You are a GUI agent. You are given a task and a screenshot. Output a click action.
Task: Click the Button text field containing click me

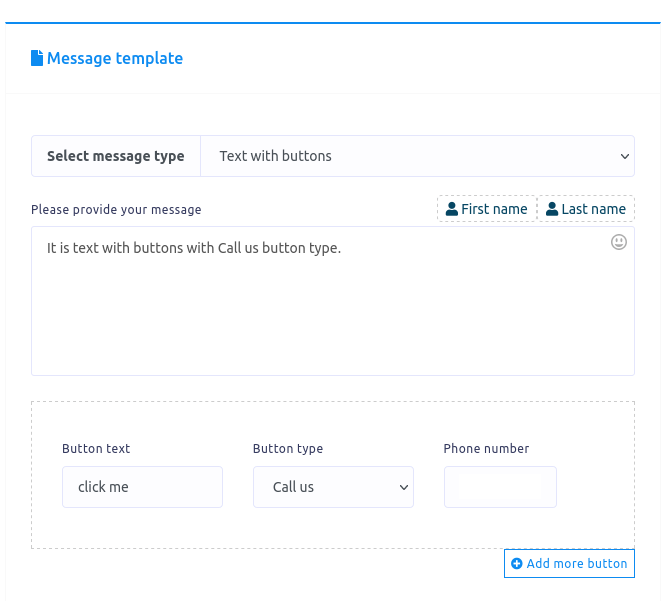(142, 487)
